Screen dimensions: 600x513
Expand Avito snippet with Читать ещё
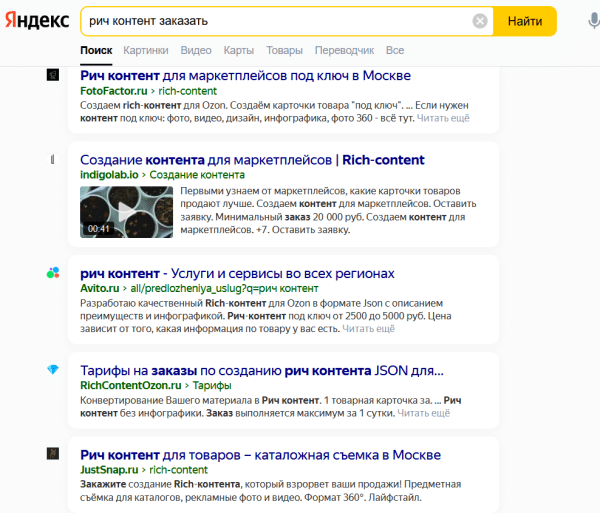tap(368, 328)
